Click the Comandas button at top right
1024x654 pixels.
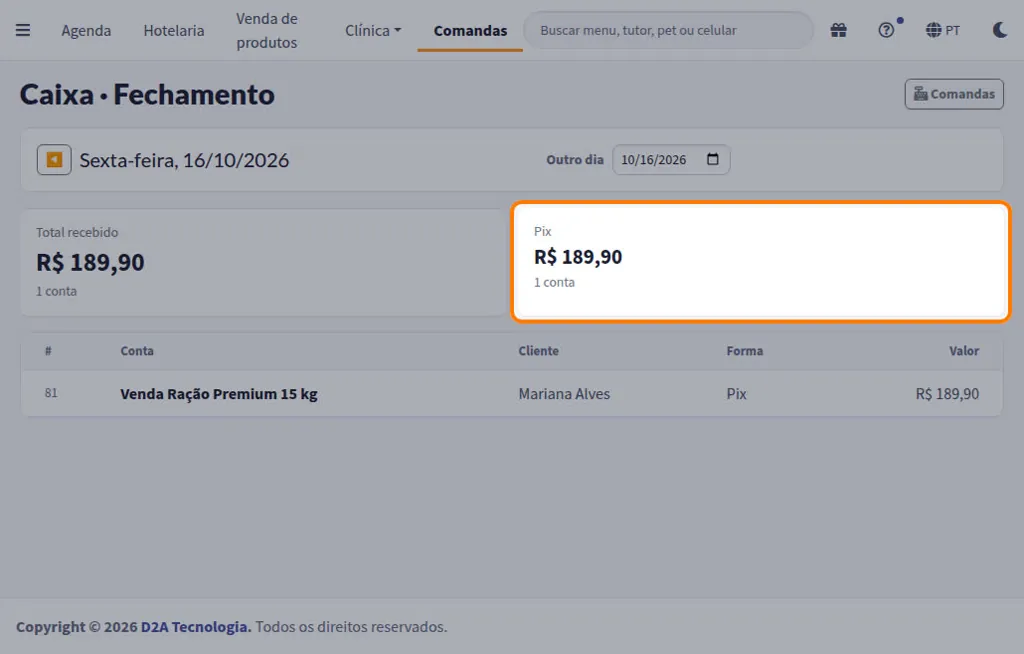point(954,94)
